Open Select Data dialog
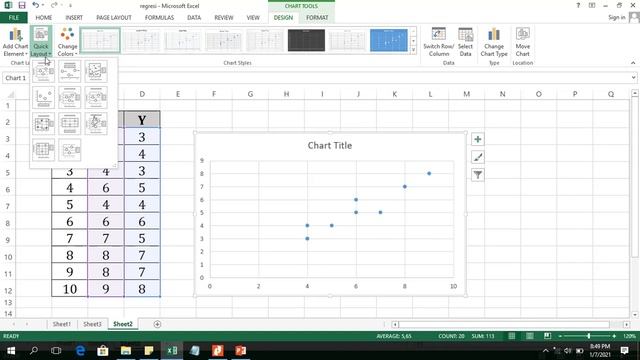This screenshot has height=360, width=640. click(465, 42)
